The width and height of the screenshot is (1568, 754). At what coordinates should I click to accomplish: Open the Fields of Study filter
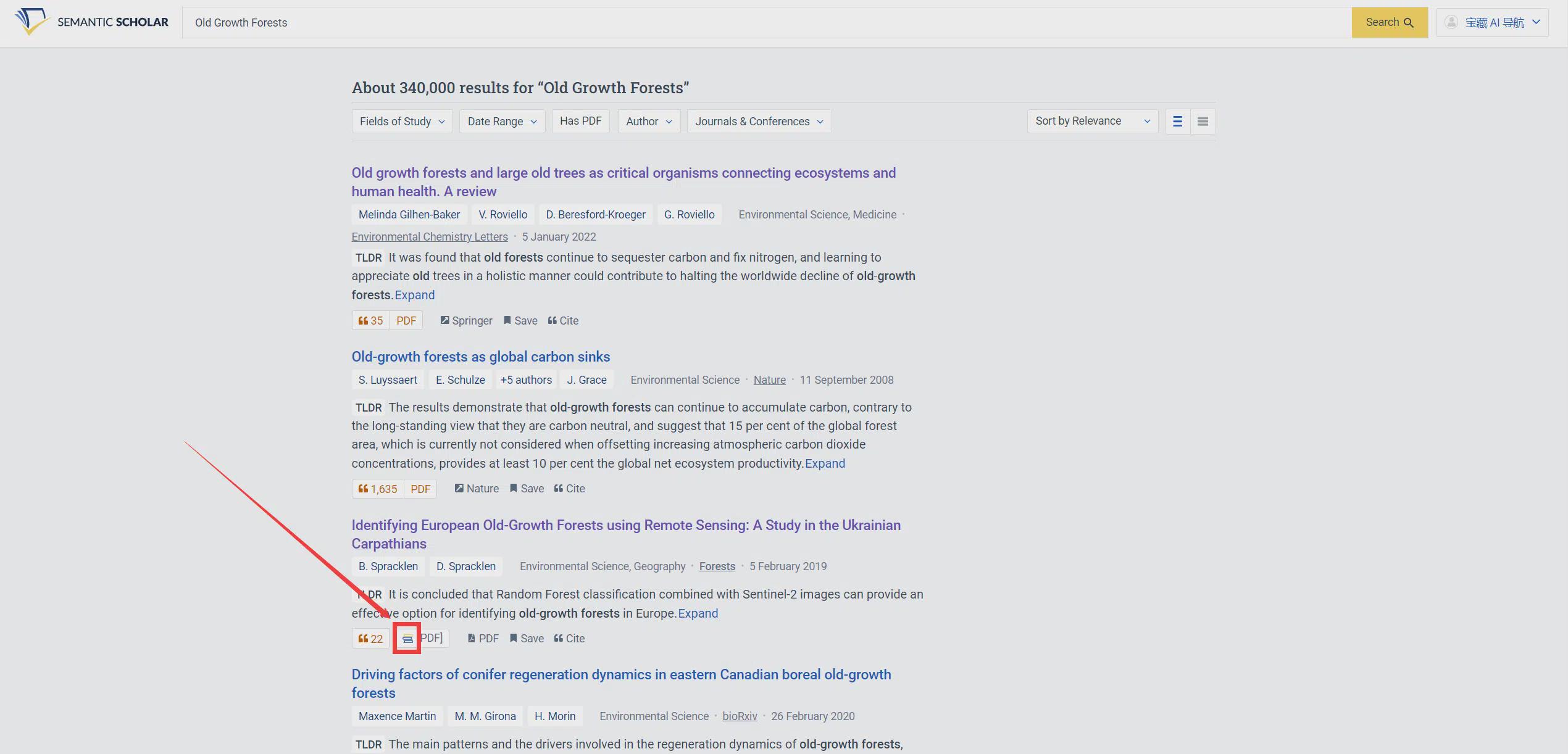coord(402,121)
